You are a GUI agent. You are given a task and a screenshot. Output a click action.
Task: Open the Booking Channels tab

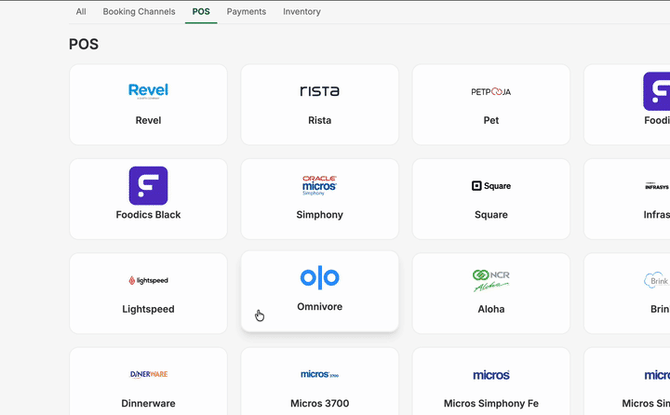139,12
